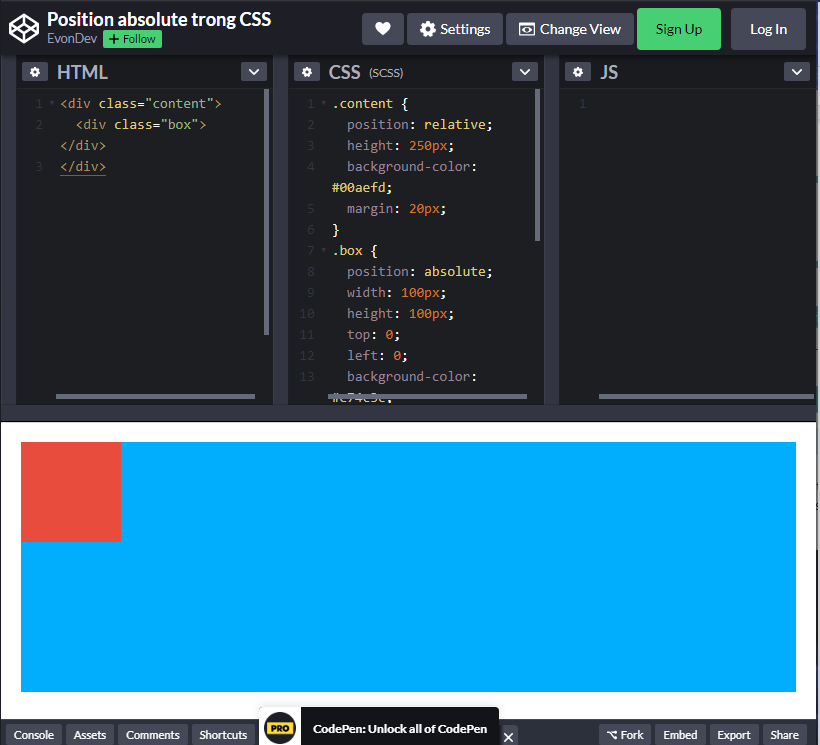The image size is (820, 745).
Task: Open the Console panel
Action: [33, 735]
